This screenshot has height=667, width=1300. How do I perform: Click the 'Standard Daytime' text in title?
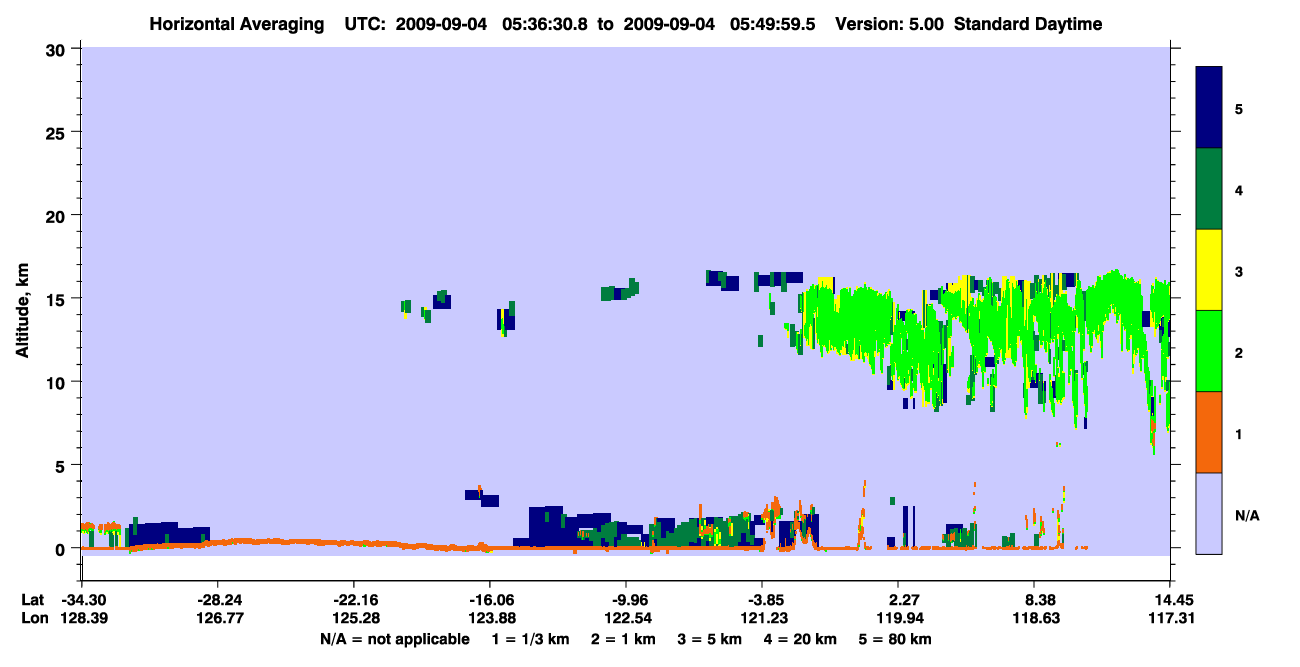pos(1028,24)
